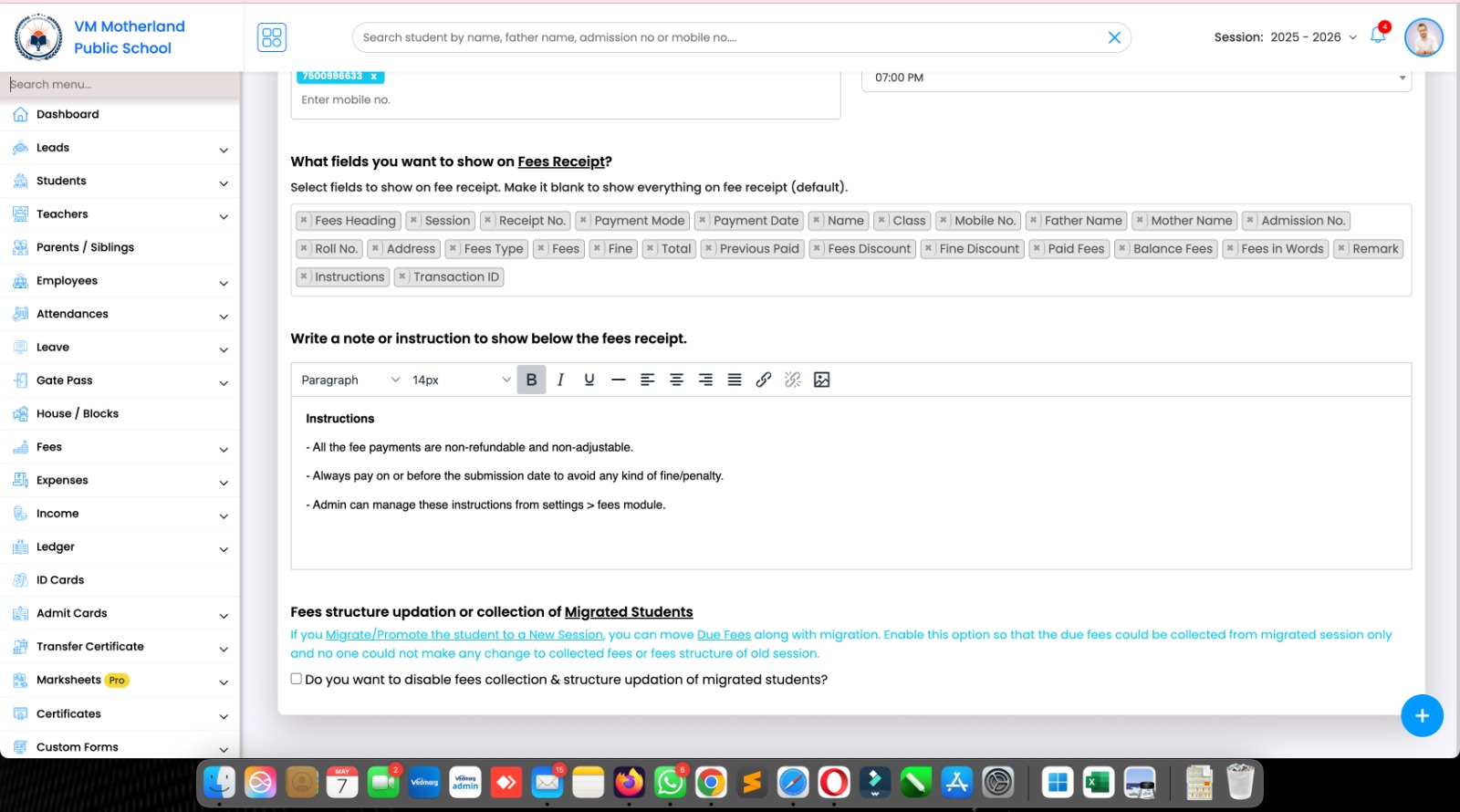
Task: Expand the Fees sidebar menu
Action: [224, 450]
